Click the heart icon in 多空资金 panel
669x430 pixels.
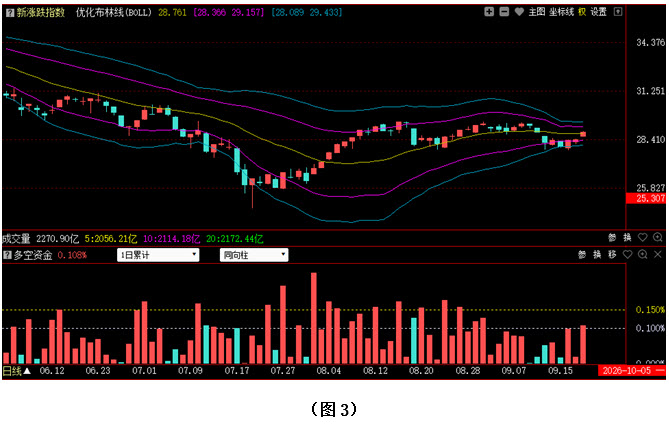pos(627,255)
